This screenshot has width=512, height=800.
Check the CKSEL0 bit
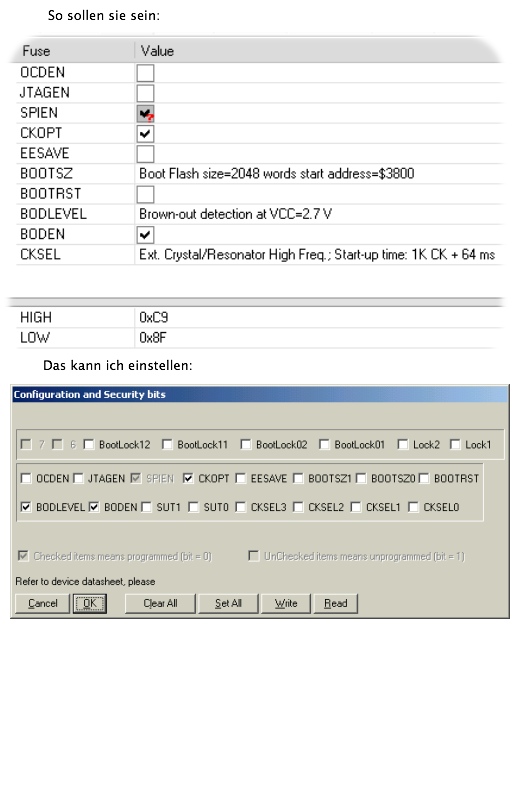tap(414, 507)
